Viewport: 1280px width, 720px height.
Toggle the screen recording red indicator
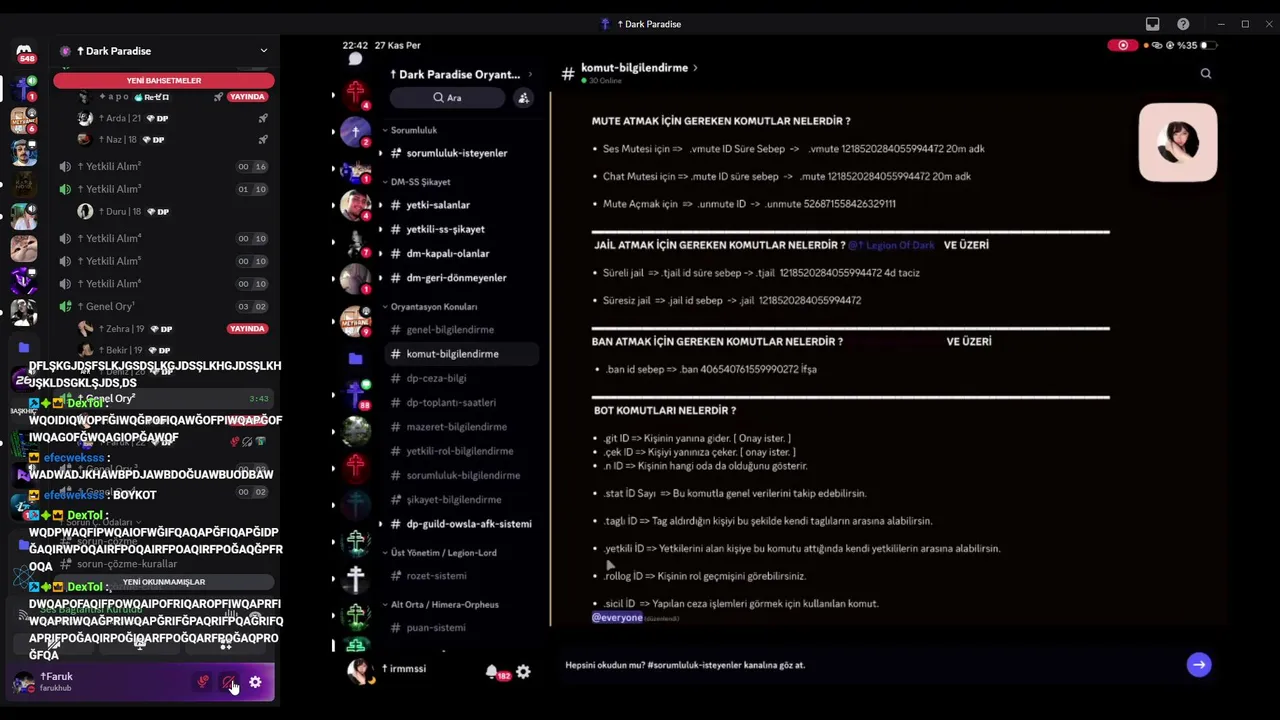coord(1123,45)
